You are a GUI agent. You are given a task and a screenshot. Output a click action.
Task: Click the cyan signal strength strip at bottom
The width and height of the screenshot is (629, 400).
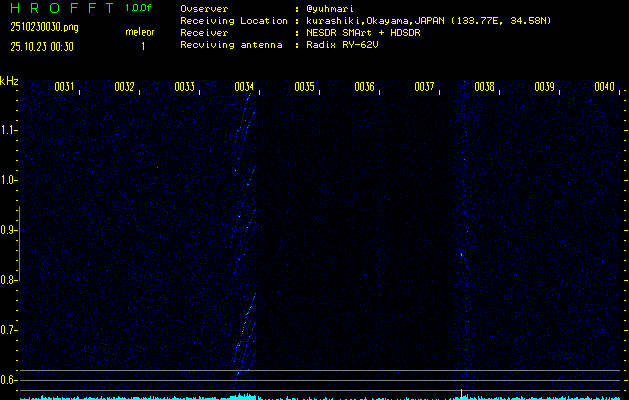pos(314,396)
